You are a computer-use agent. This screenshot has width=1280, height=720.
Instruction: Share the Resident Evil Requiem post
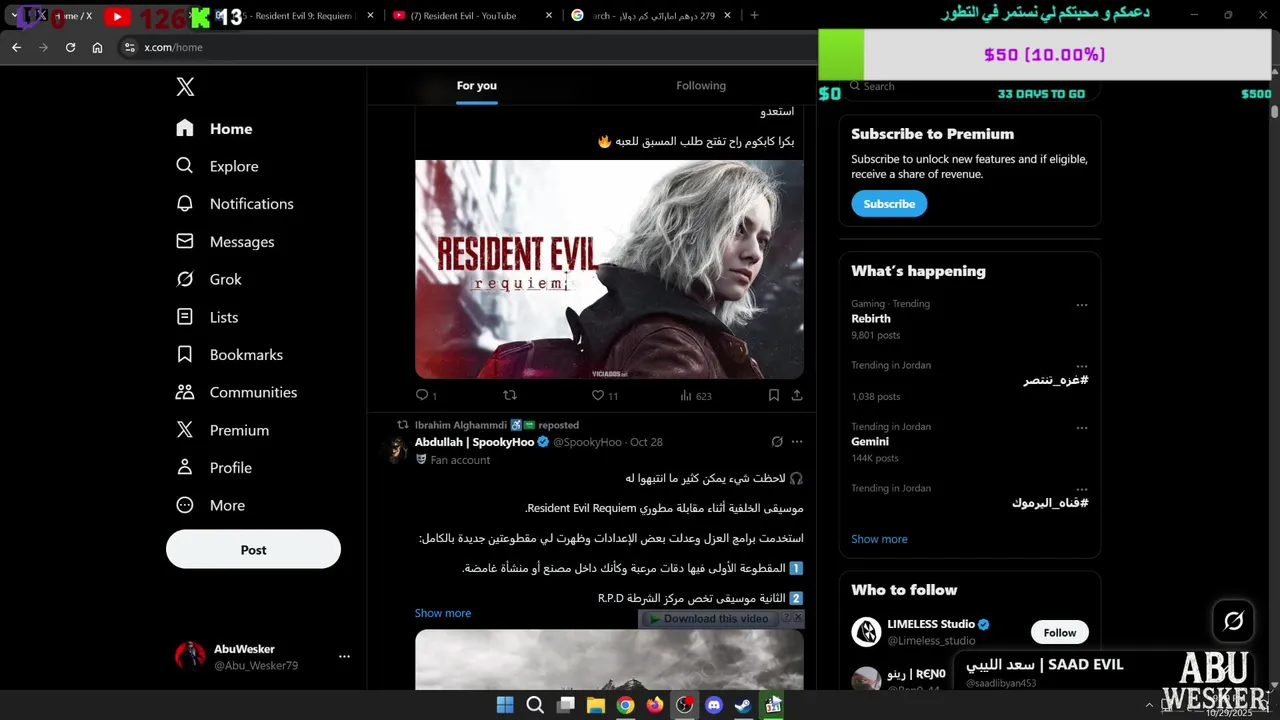click(797, 396)
